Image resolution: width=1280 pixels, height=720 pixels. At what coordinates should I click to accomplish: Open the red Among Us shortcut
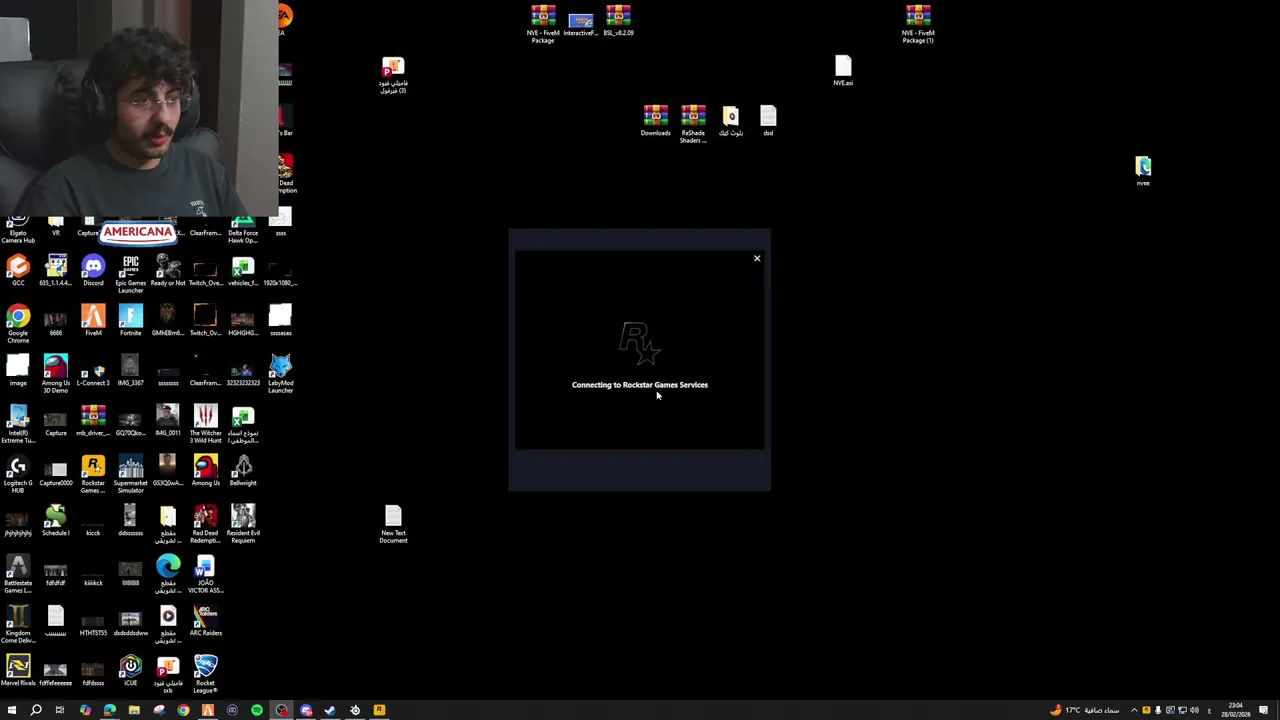205,471
